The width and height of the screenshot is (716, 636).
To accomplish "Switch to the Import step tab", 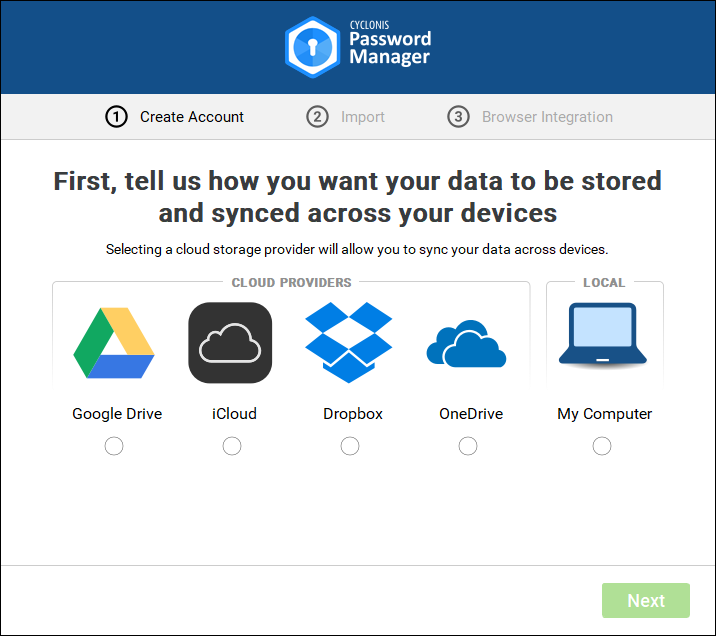I will tap(362, 117).
